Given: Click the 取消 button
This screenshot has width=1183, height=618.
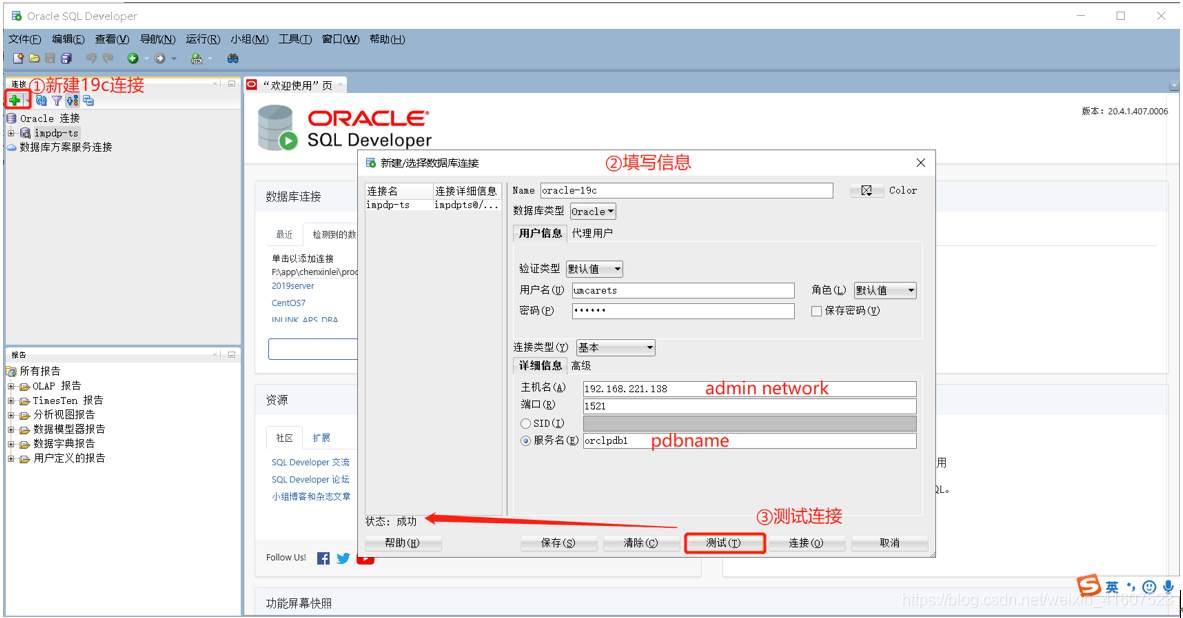Looking at the screenshot, I should [890, 543].
